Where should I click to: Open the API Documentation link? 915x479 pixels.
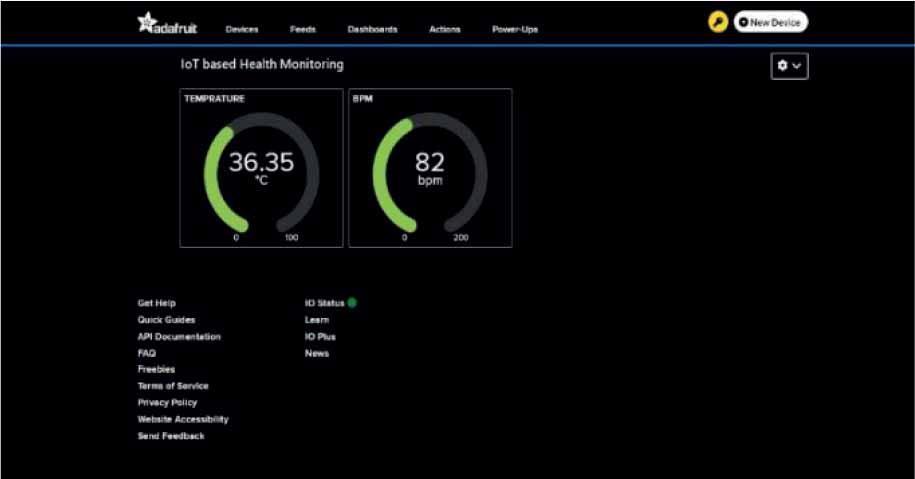[x=179, y=337]
